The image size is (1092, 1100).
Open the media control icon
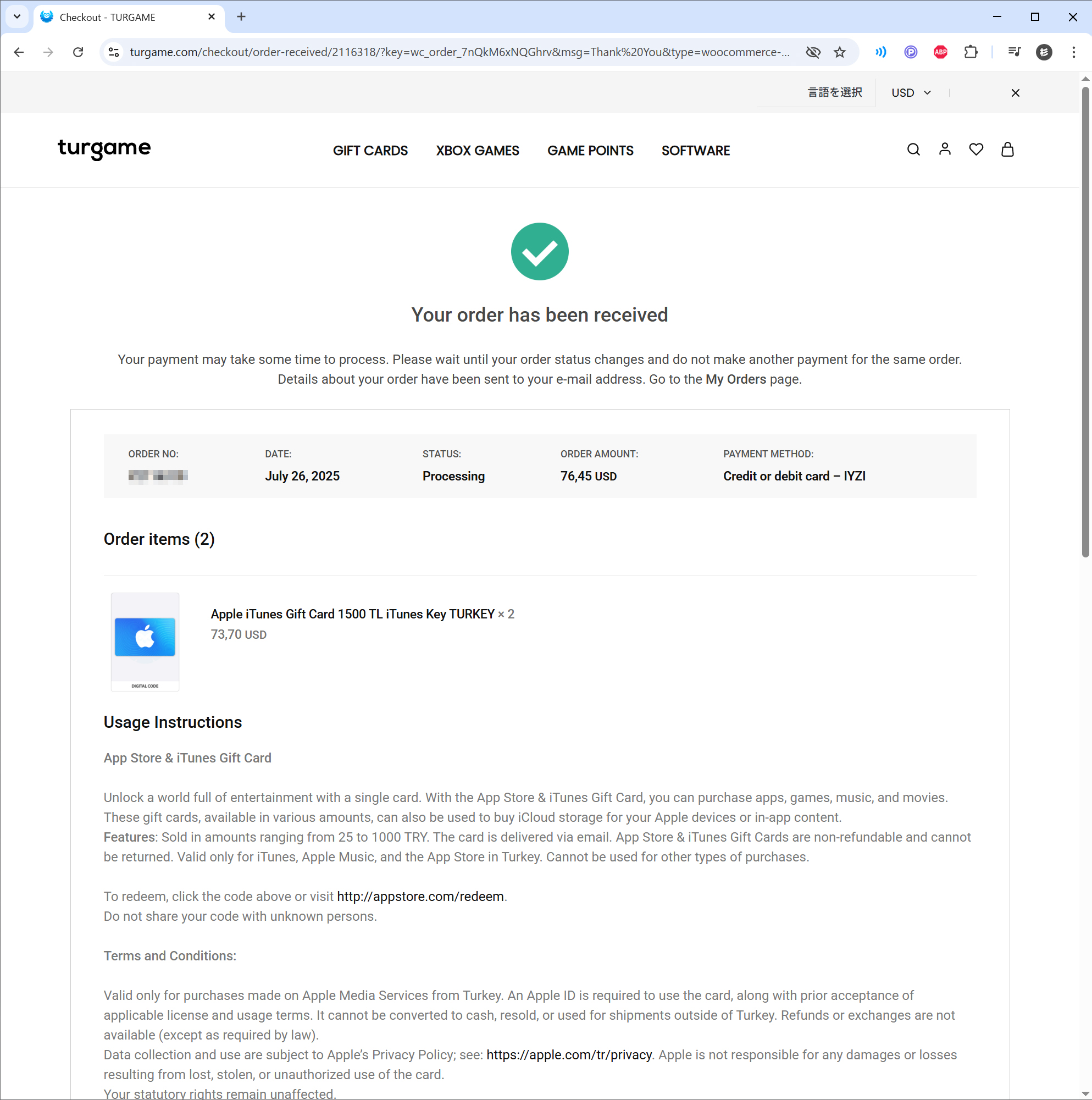(x=1014, y=52)
